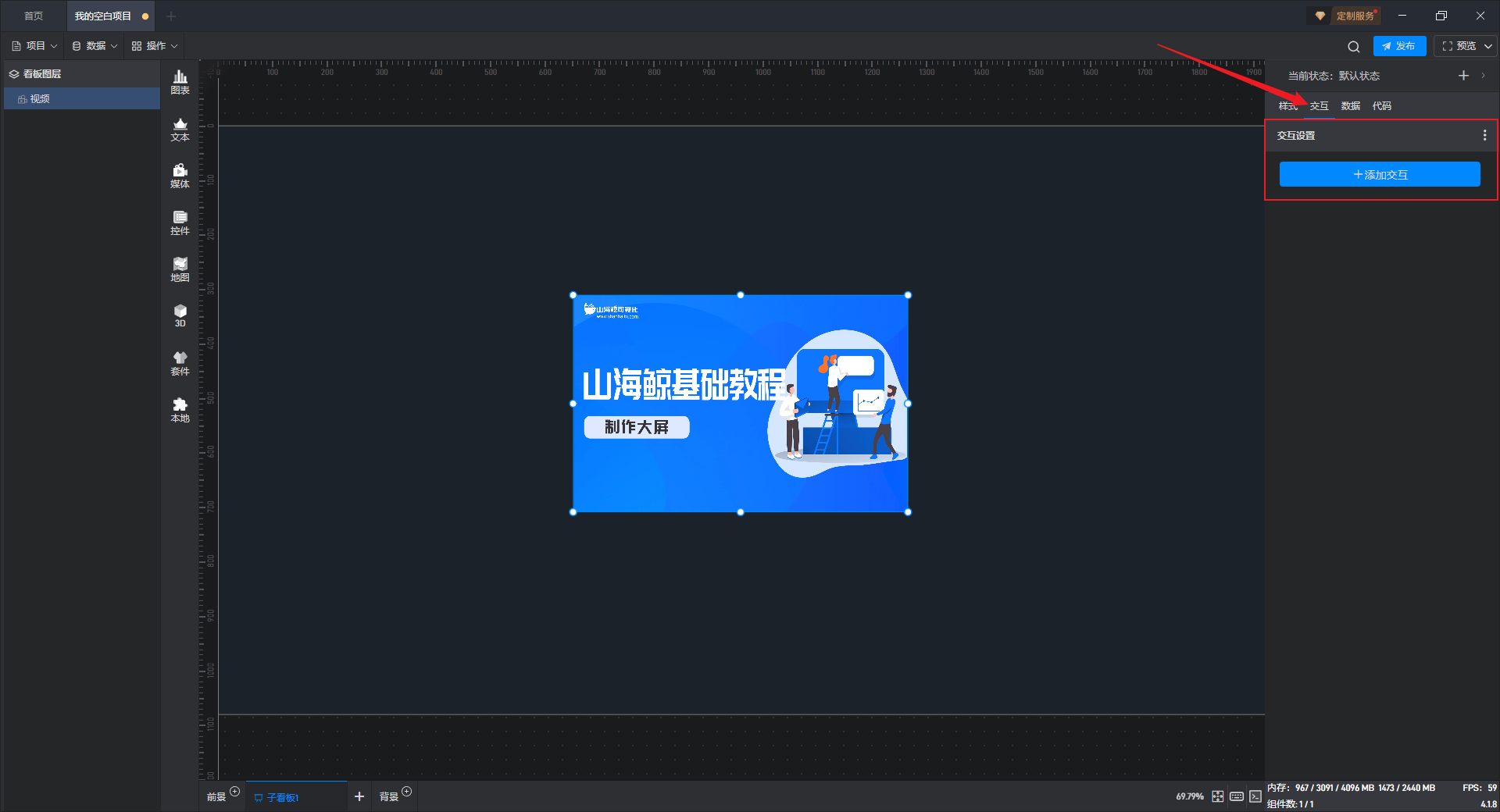Screen dimensions: 1500x812
Task: Click the search magnifier icon
Action: click(x=1354, y=47)
